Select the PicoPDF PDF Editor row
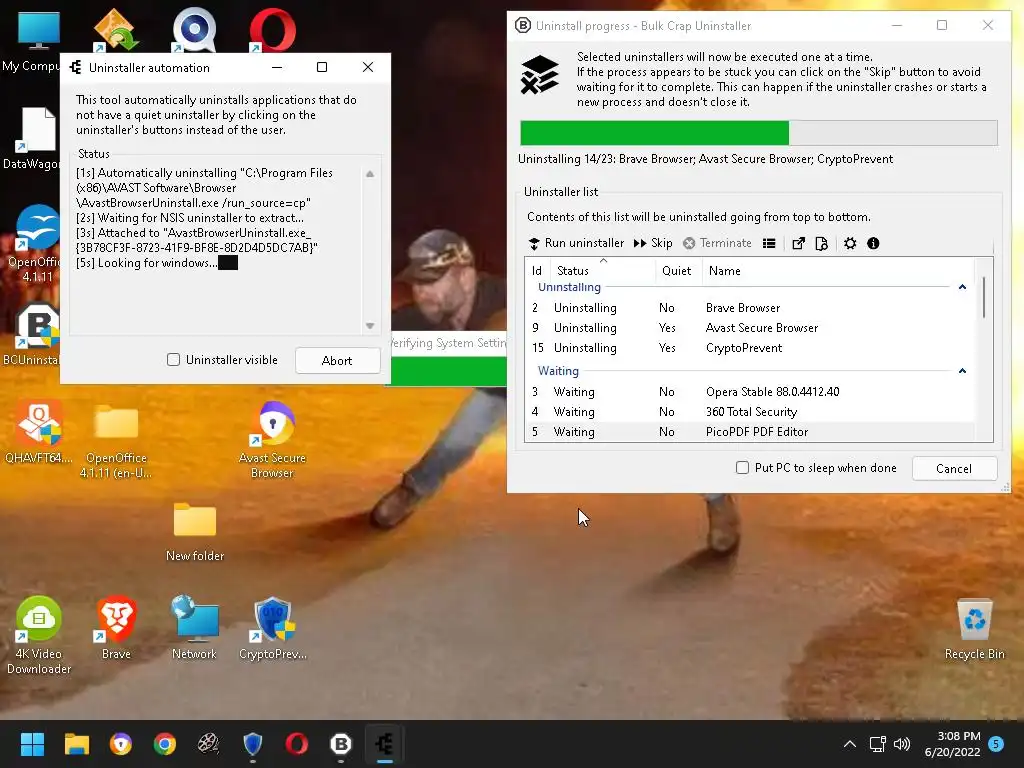Viewport: 1024px width, 768px height. tap(749, 432)
